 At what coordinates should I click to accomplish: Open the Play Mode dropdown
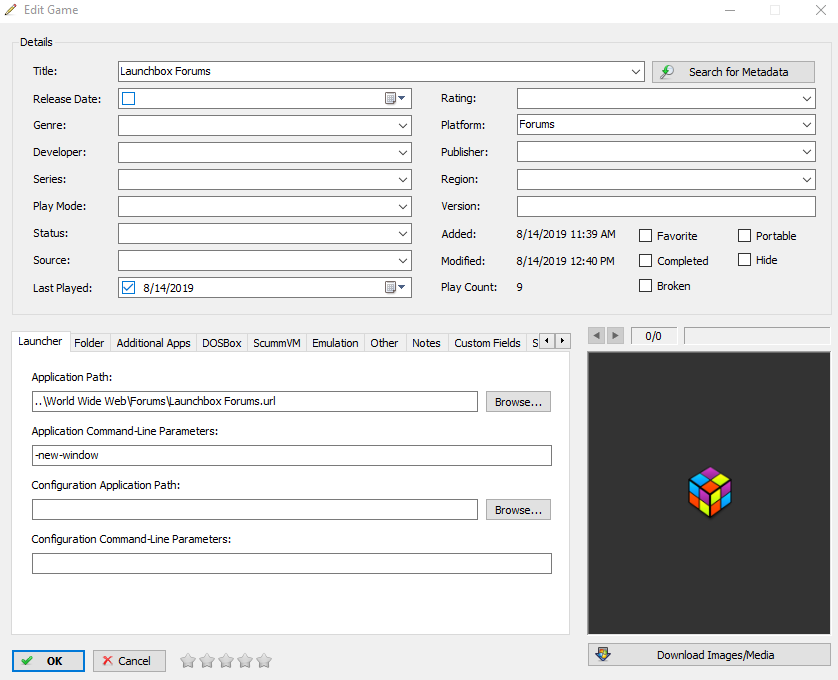point(403,207)
